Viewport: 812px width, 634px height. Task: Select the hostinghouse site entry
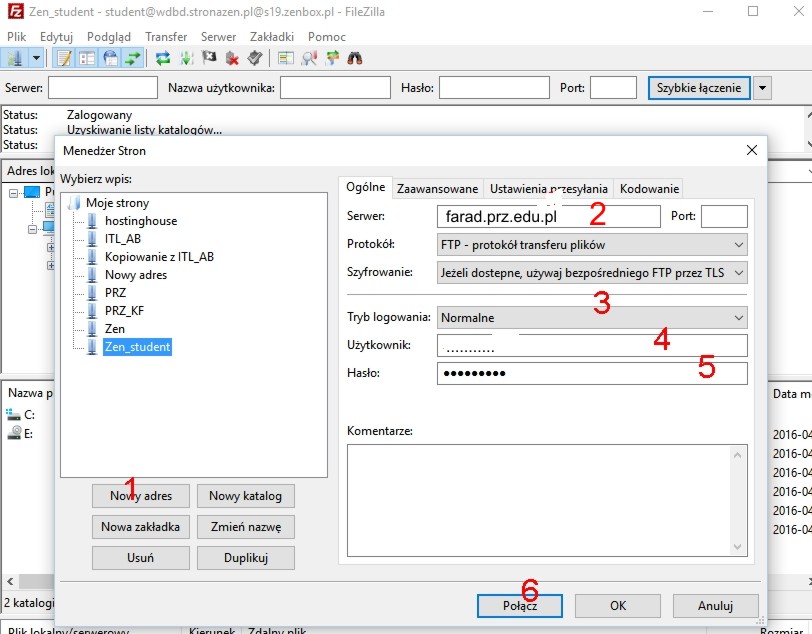click(141, 221)
